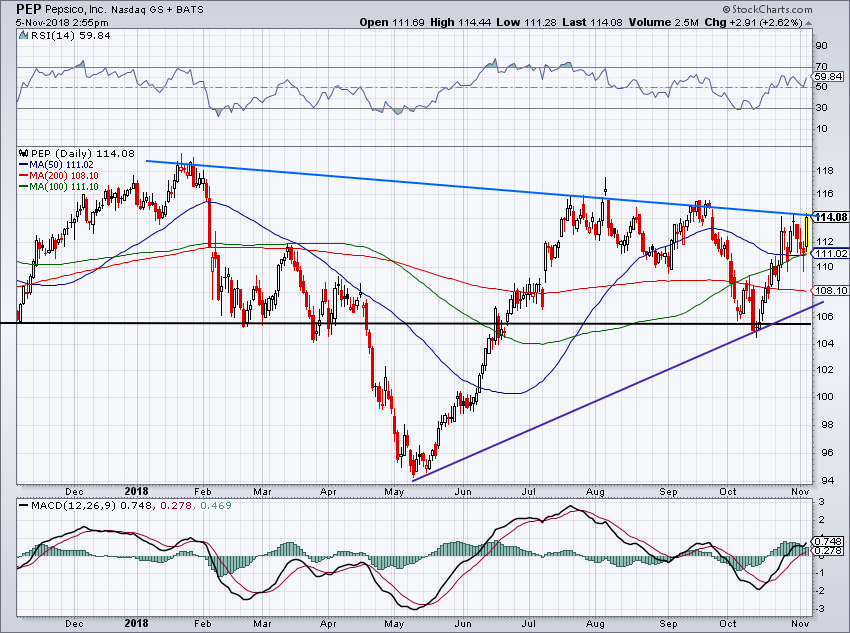Click the 116 price axis label
The width and height of the screenshot is (850, 633).
825,193
